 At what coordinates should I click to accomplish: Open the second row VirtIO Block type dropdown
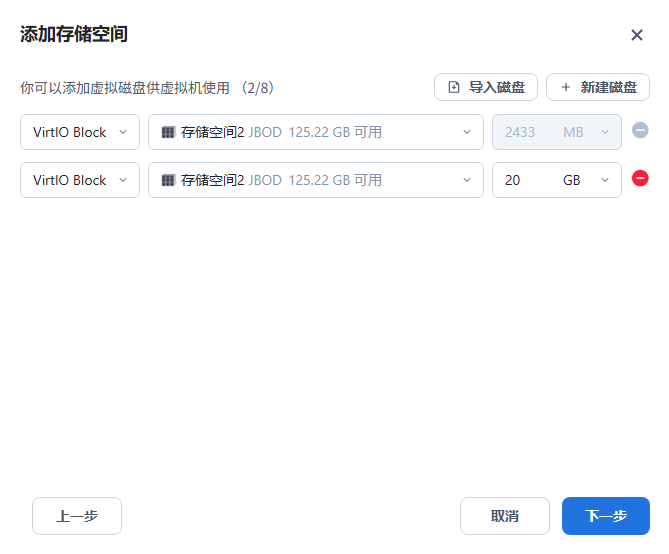pos(80,180)
